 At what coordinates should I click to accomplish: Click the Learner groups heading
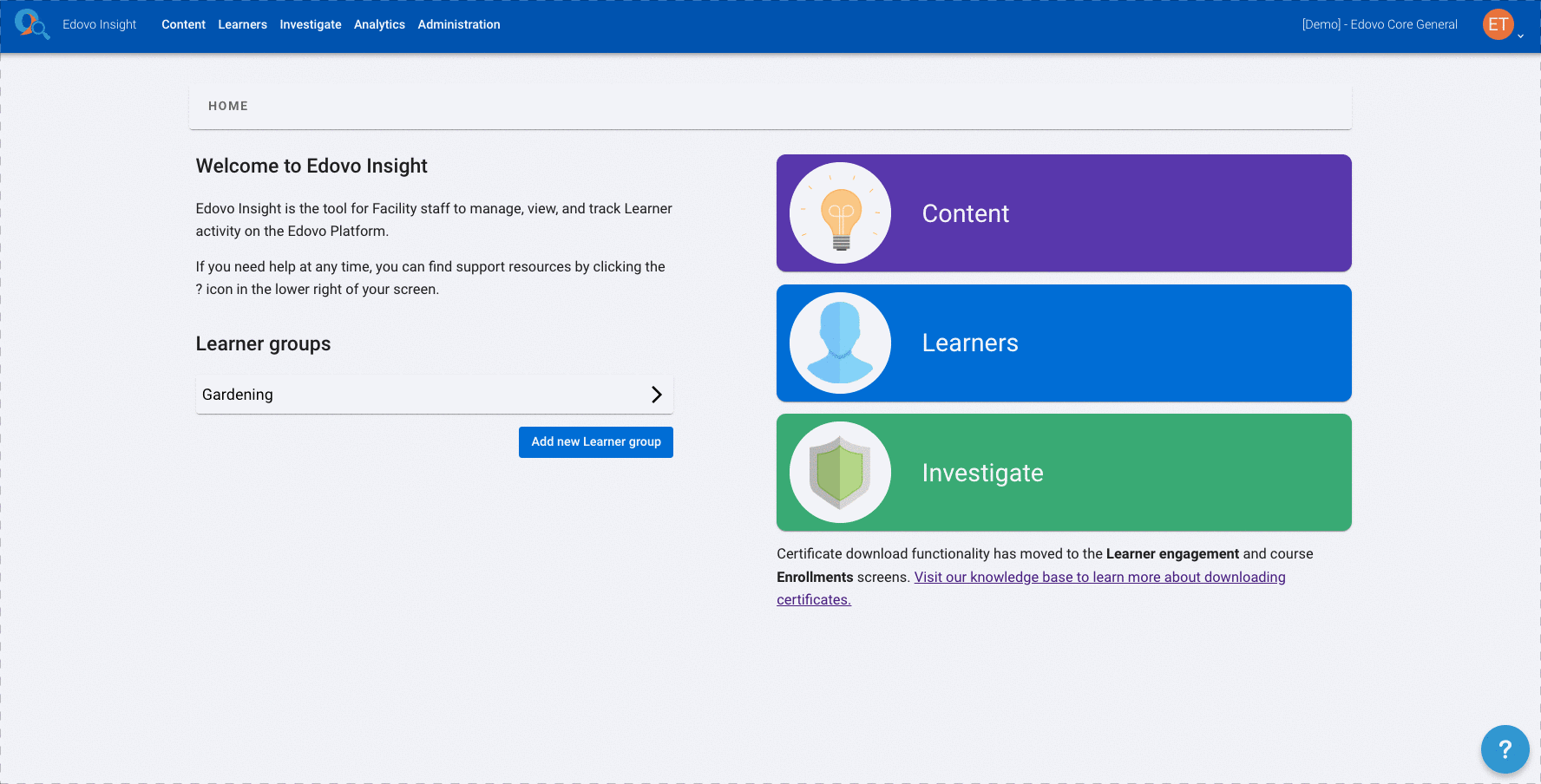[263, 344]
